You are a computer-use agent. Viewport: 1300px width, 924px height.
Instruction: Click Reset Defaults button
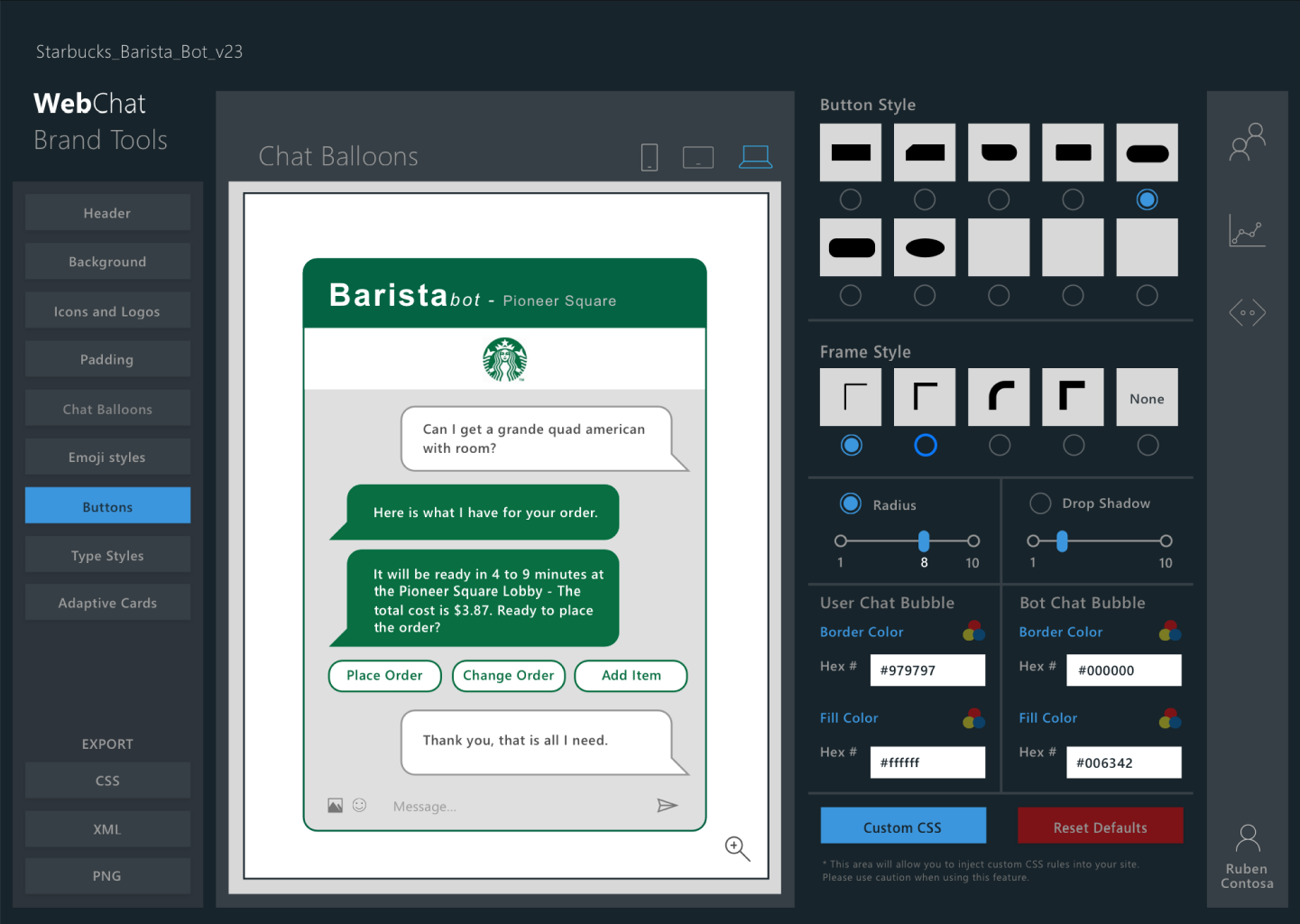(x=1101, y=827)
